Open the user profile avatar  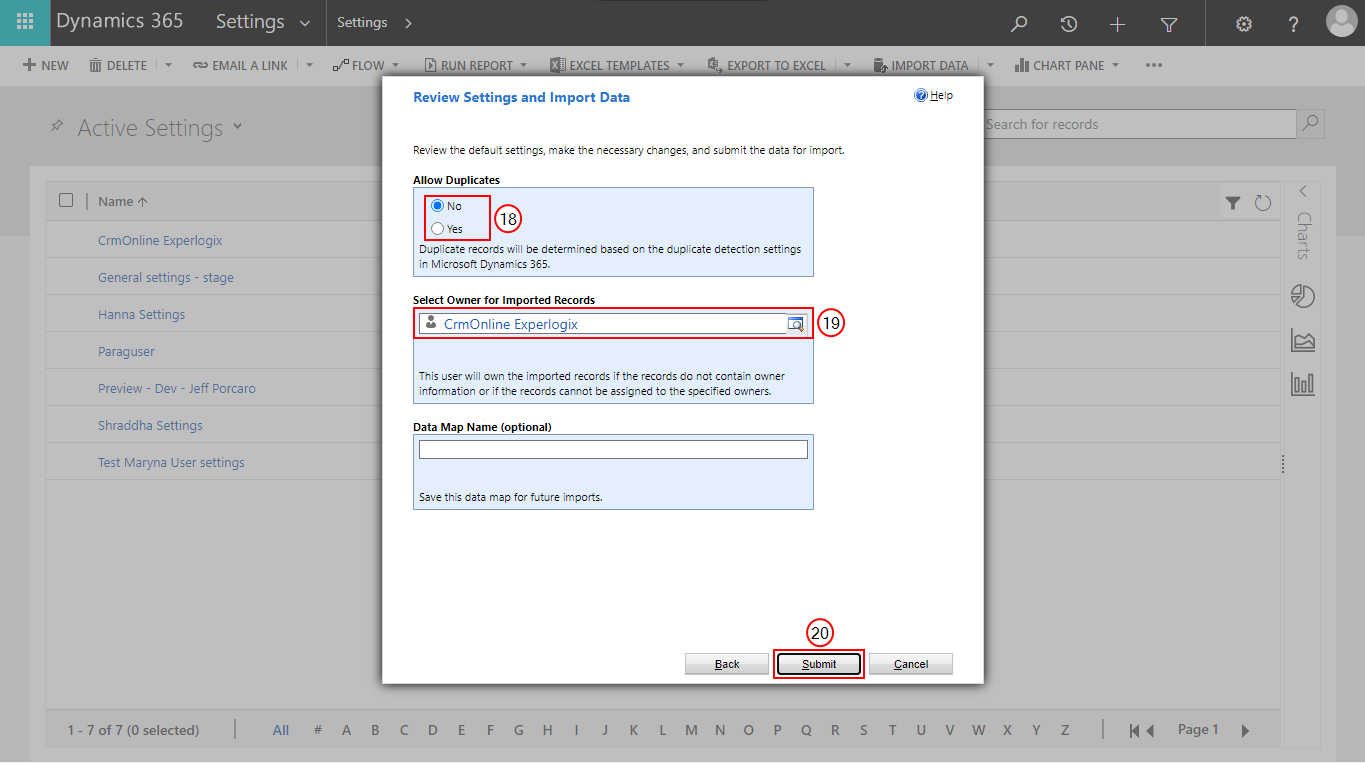tap(1341, 22)
